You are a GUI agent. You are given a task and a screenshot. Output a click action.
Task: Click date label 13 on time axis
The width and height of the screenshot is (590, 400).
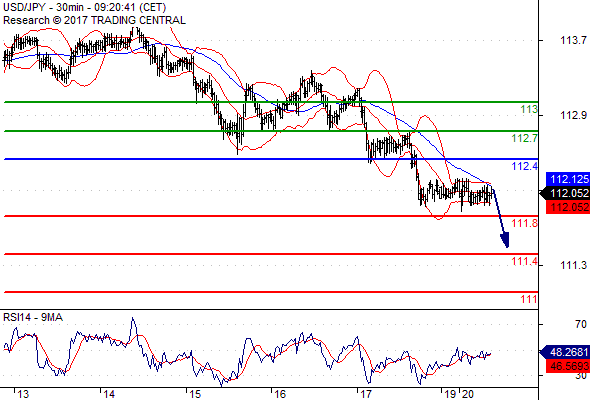[x=23, y=394]
